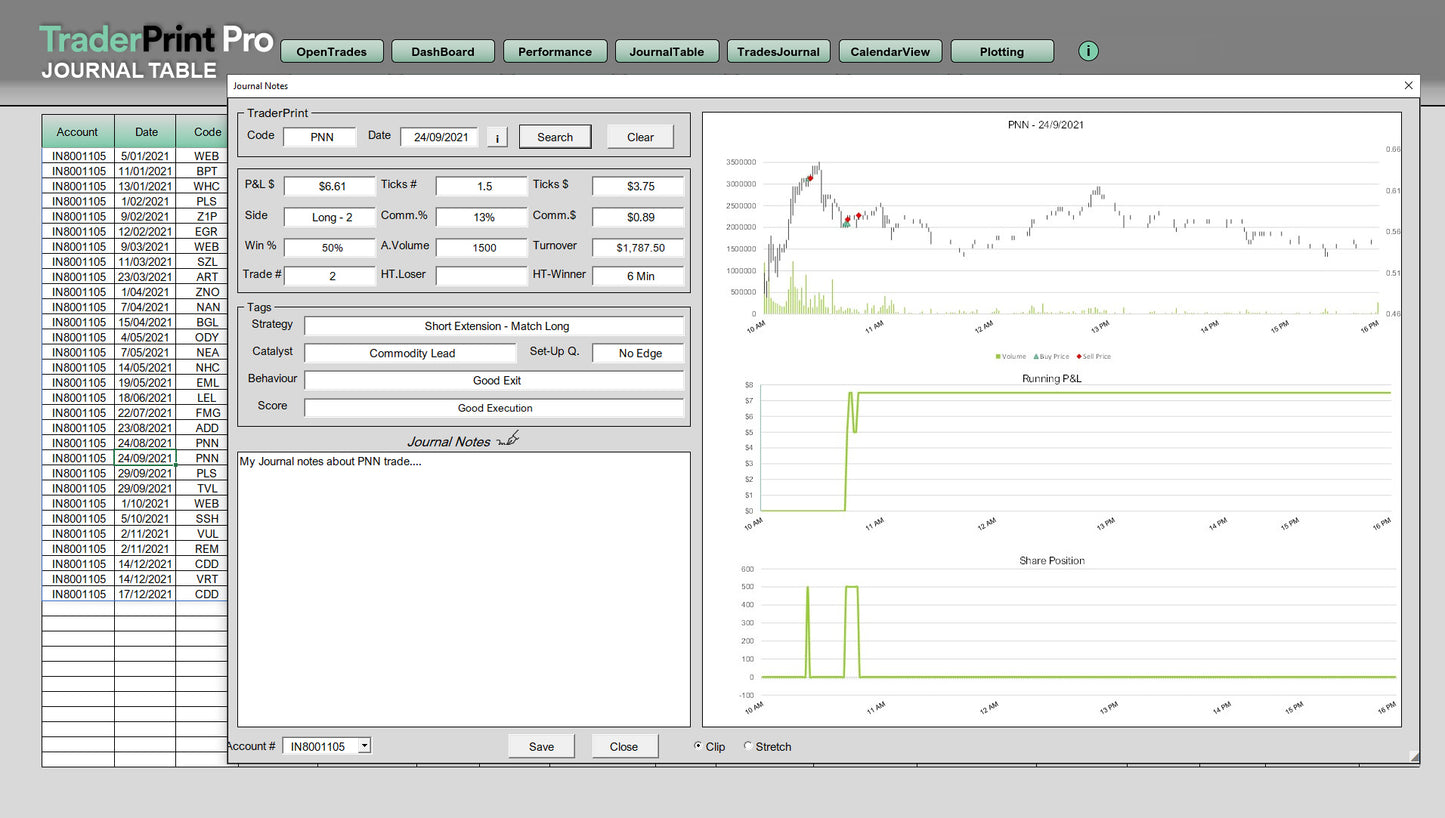Click the Comm.% field showing 13%
The height and width of the screenshot is (818, 1445).
[x=482, y=216]
